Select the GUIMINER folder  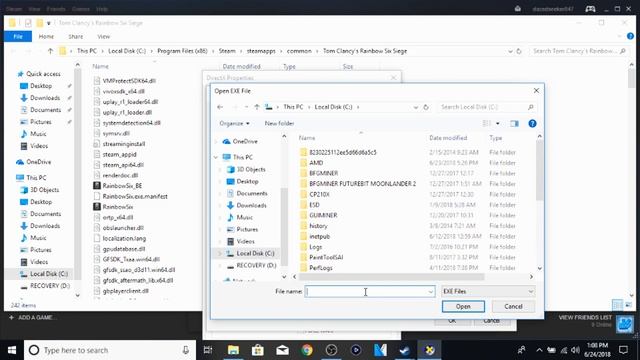coord(323,215)
